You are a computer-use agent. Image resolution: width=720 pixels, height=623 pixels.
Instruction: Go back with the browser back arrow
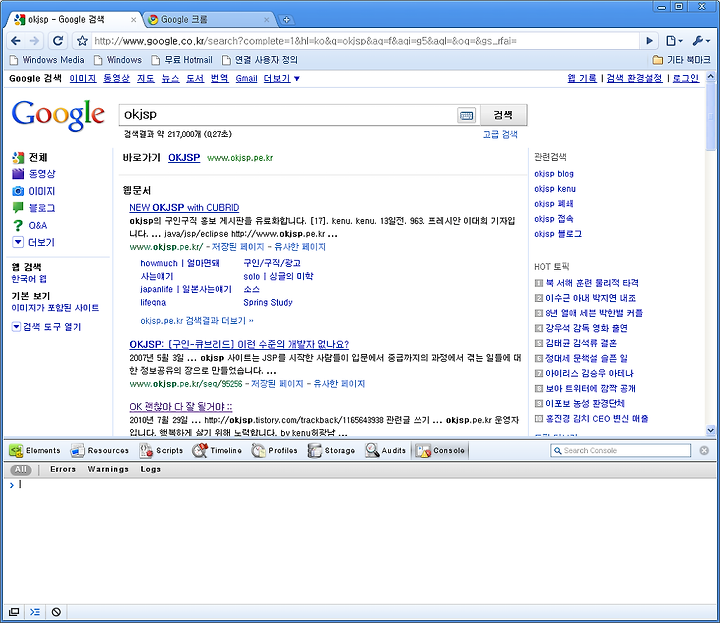coord(16,41)
